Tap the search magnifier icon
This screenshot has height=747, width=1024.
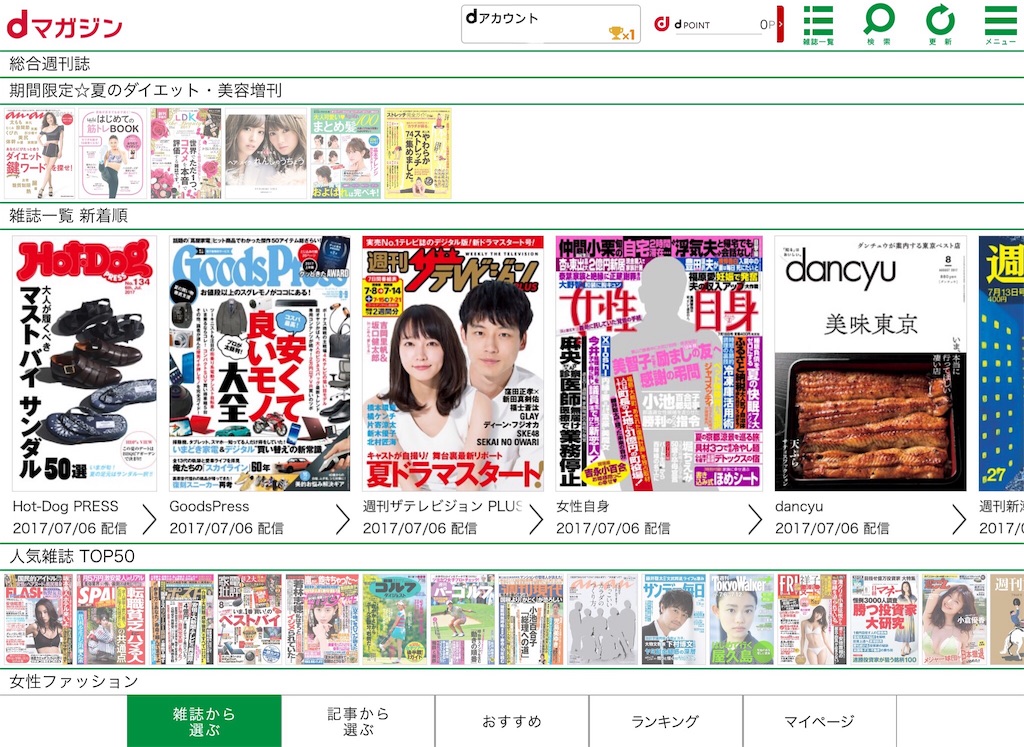pyautogui.click(x=878, y=24)
